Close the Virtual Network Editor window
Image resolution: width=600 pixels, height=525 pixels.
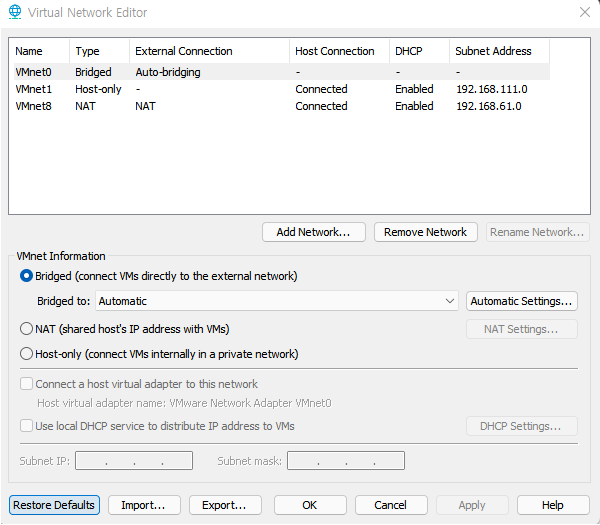(x=584, y=12)
